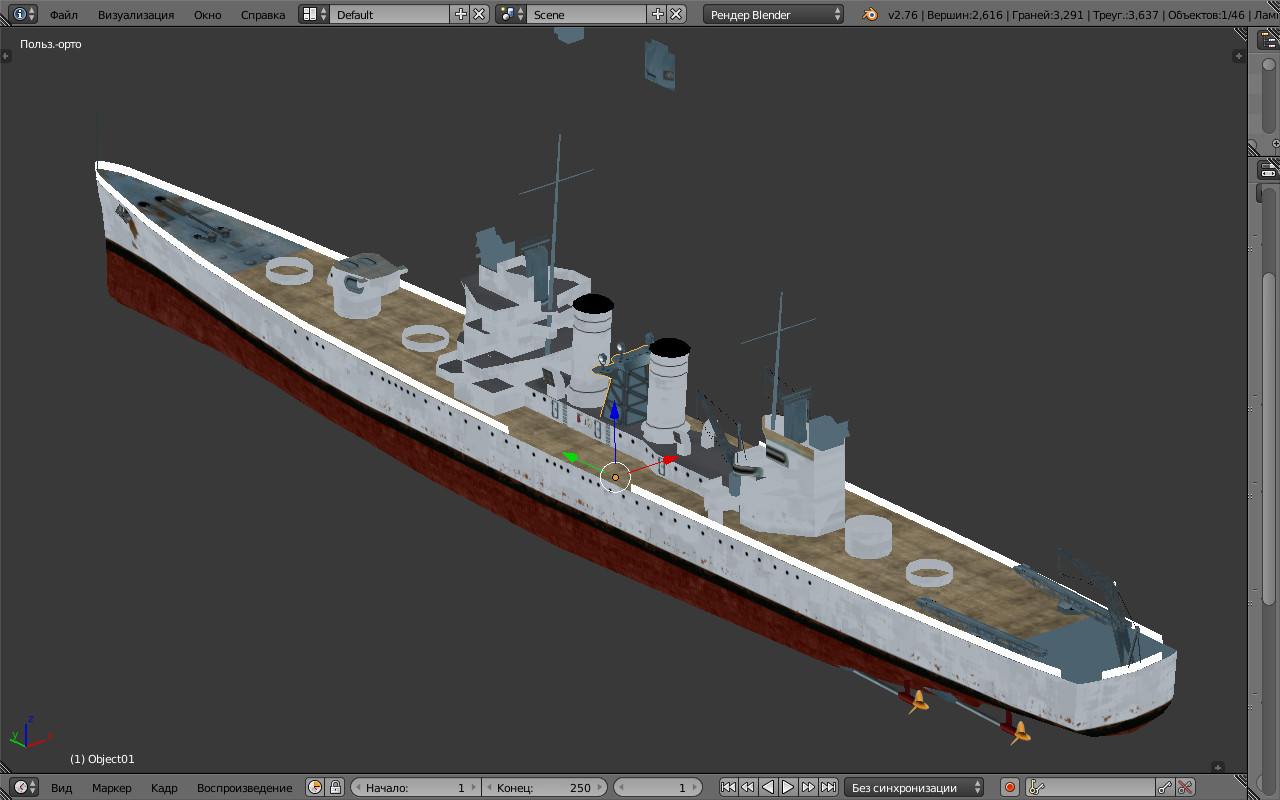
Task: Expand the viewport properties region plus tab
Action: click(x=1238, y=56)
